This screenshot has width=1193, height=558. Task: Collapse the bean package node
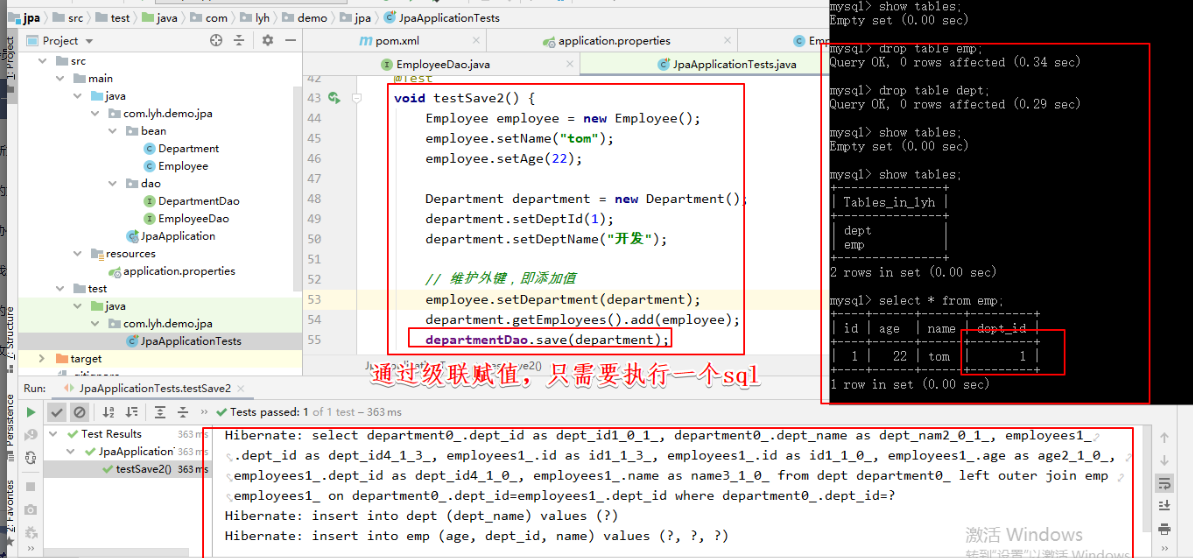(113, 131)
